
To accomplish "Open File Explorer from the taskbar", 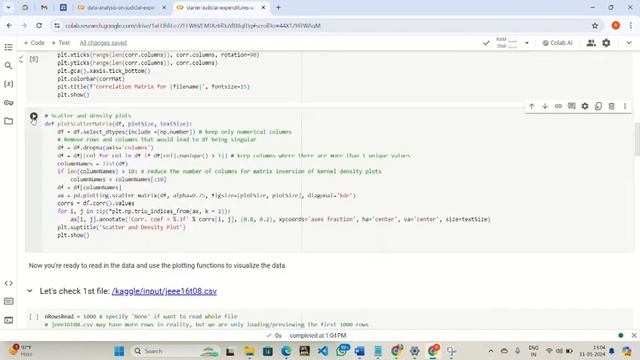I will pos(249,351).
